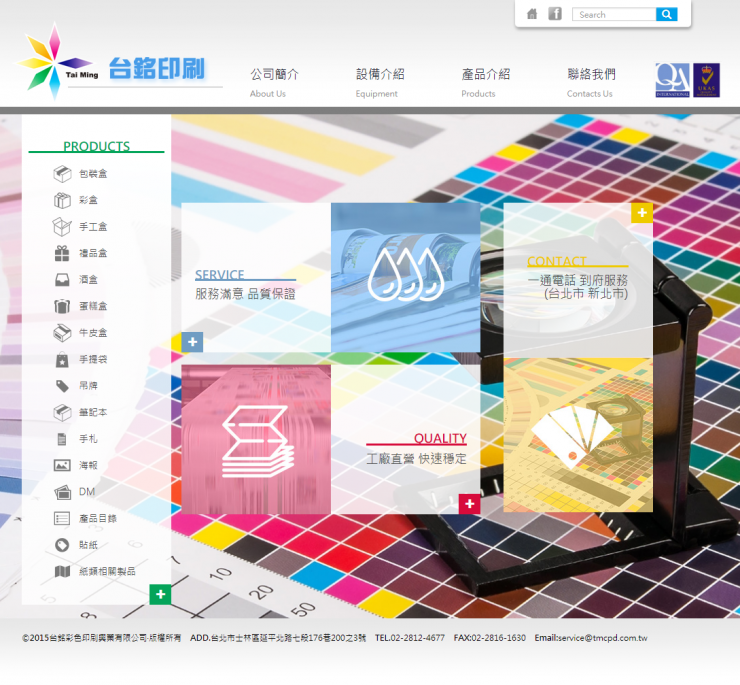740x685 pixels.
Task: Focus the Search text field
Action: 614,14
